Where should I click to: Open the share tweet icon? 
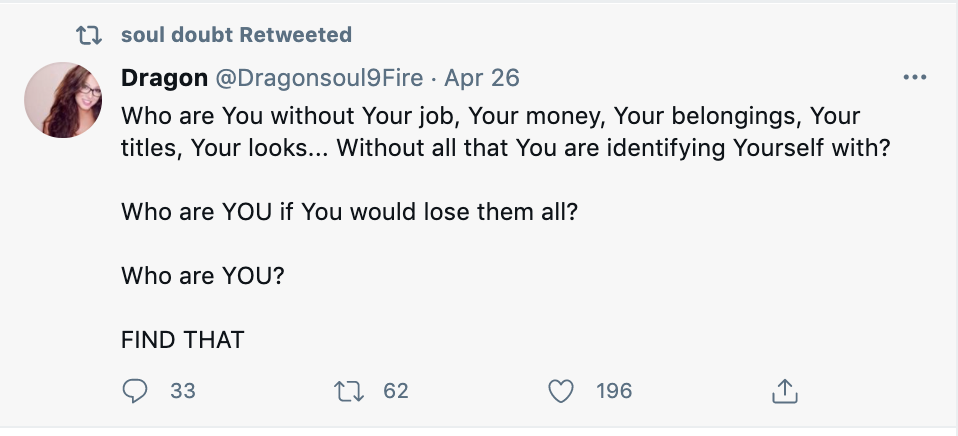(x=785, y=391)
